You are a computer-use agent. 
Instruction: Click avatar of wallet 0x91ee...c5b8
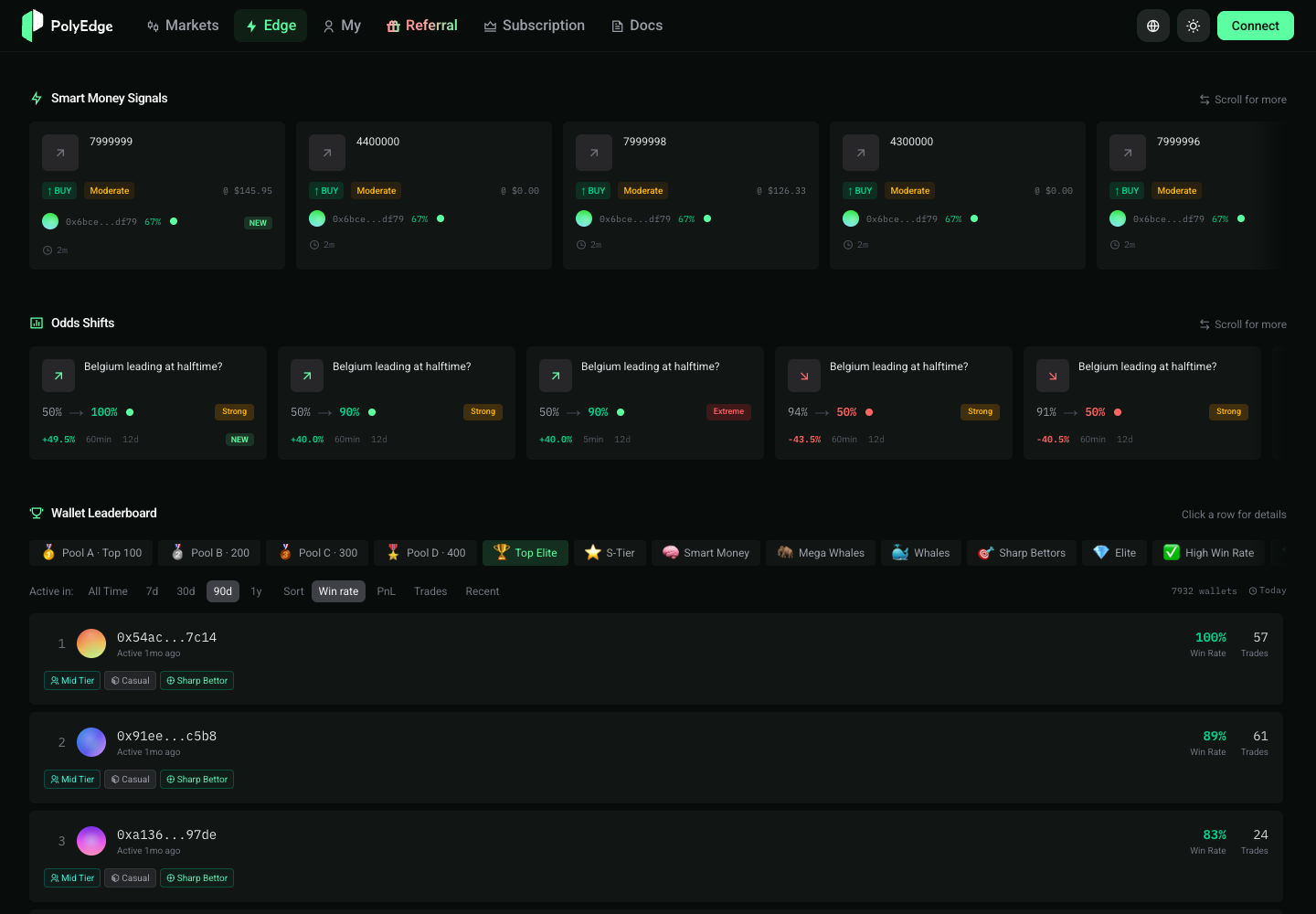coord(91,742)
